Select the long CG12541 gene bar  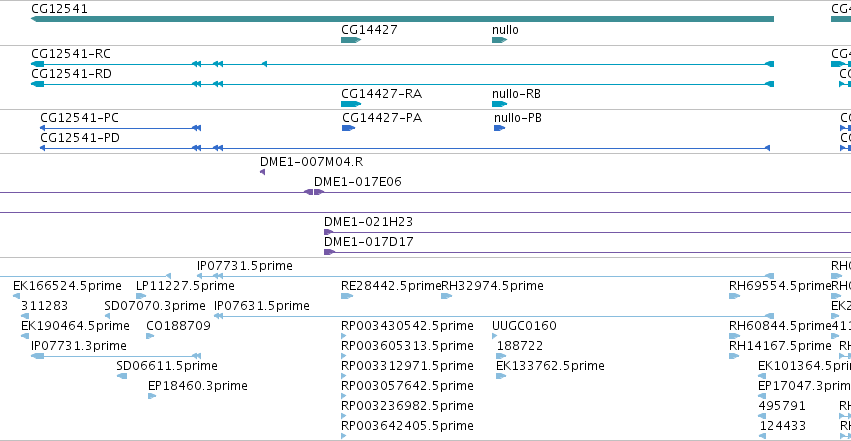[402, 19]
